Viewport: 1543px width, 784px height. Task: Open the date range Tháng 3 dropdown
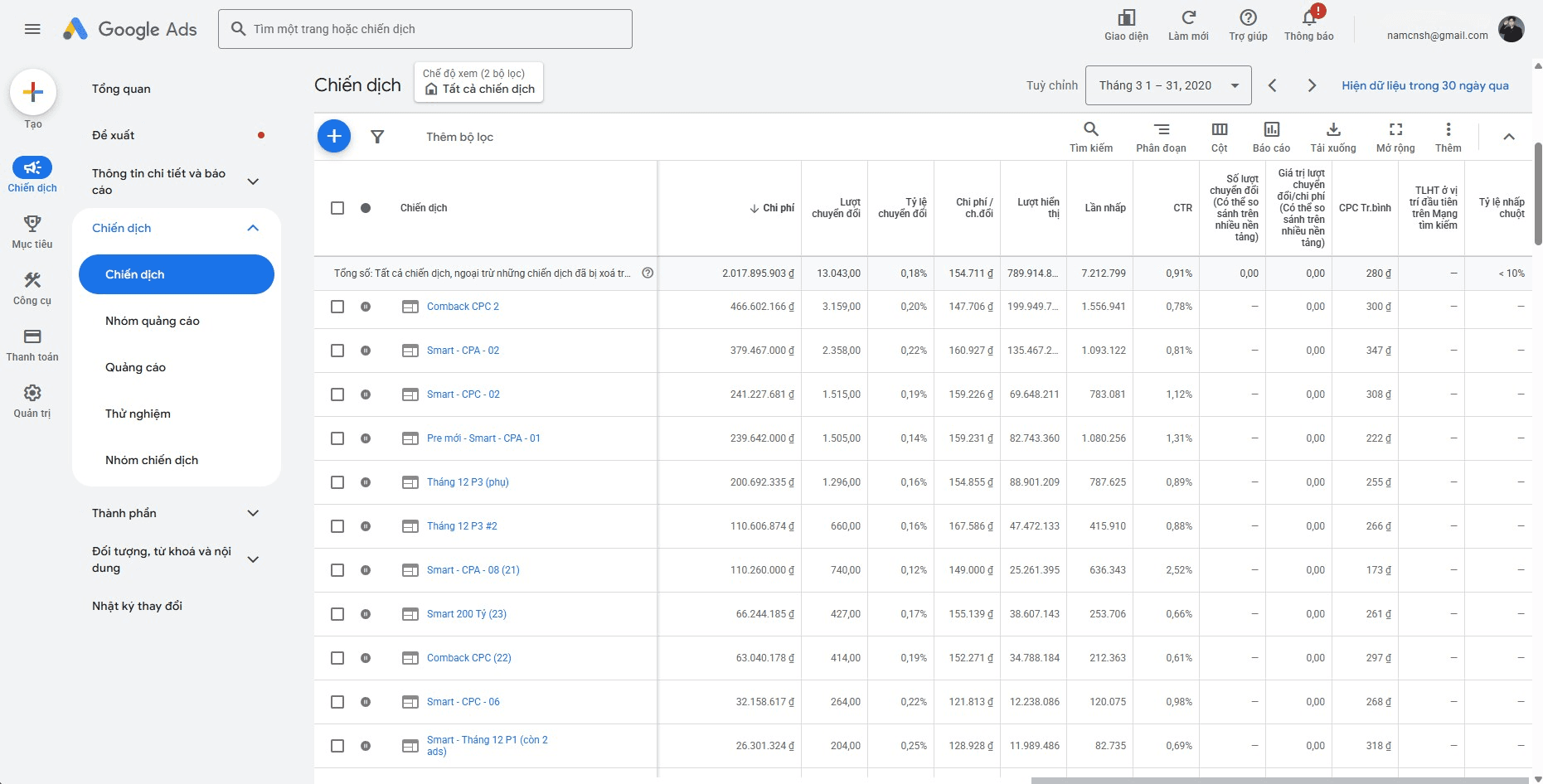pos(1168,85)
